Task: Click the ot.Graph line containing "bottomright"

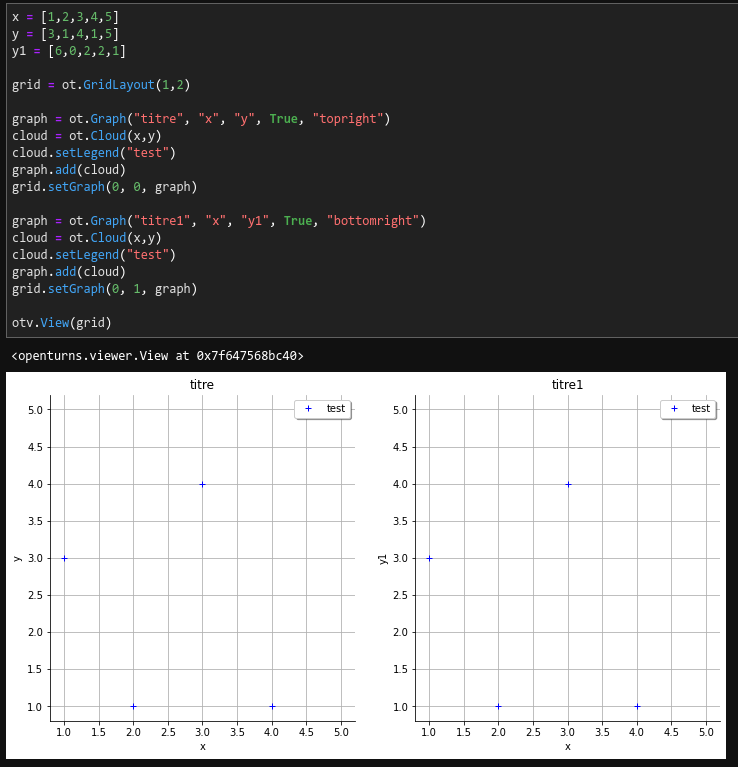Action: coord(219,221)
